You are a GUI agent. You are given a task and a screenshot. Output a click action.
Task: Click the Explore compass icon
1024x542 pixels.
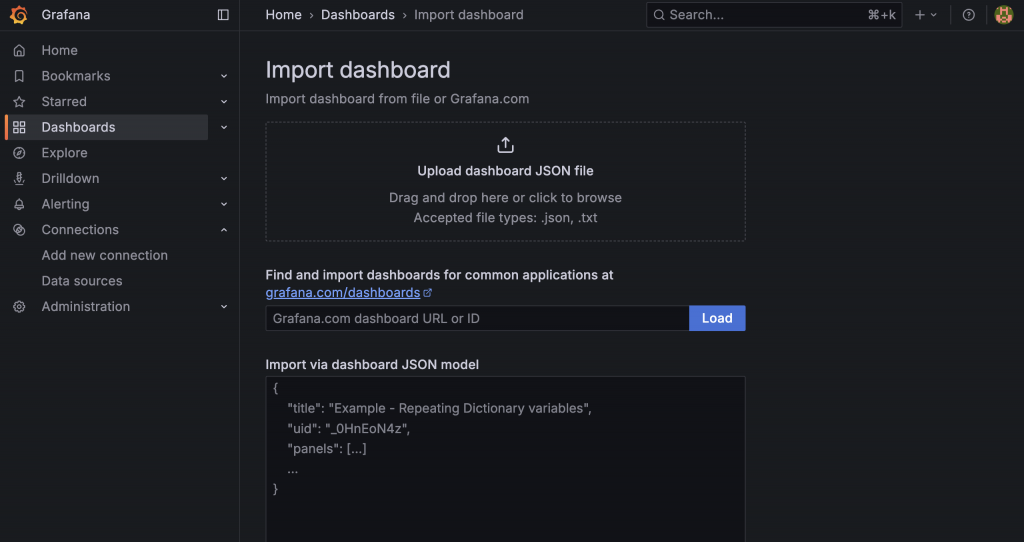pyautogui.click(x=19, y=153)
